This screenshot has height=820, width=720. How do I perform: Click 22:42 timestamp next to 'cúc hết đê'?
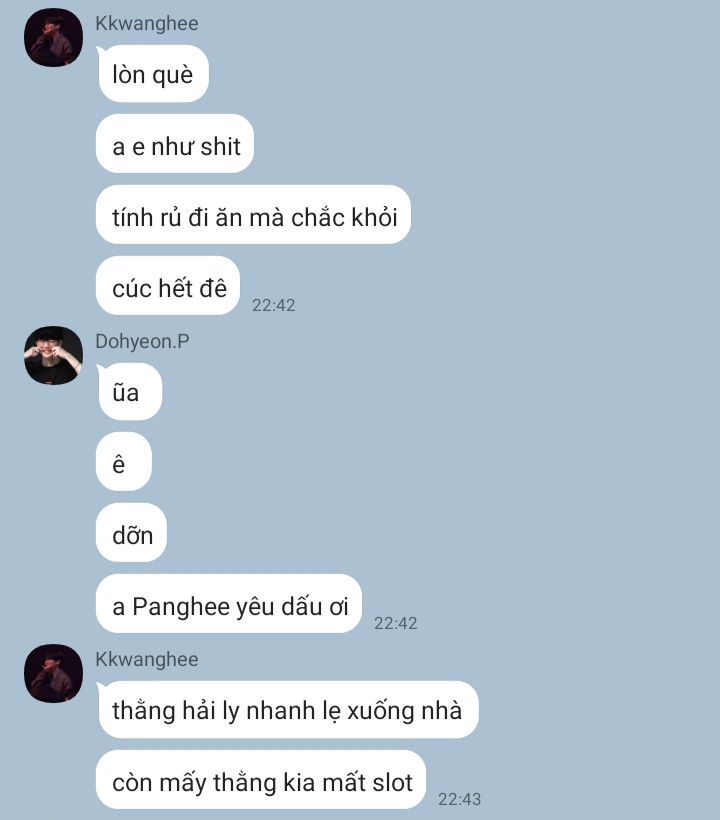coord(273,305)
